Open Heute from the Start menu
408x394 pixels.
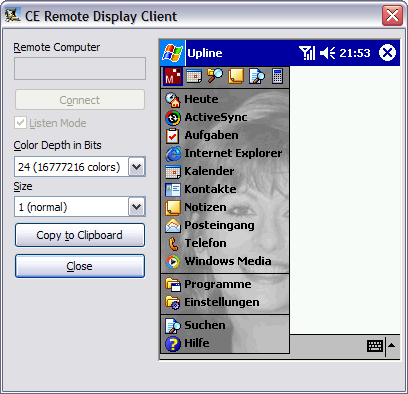[x=225, y=99]
